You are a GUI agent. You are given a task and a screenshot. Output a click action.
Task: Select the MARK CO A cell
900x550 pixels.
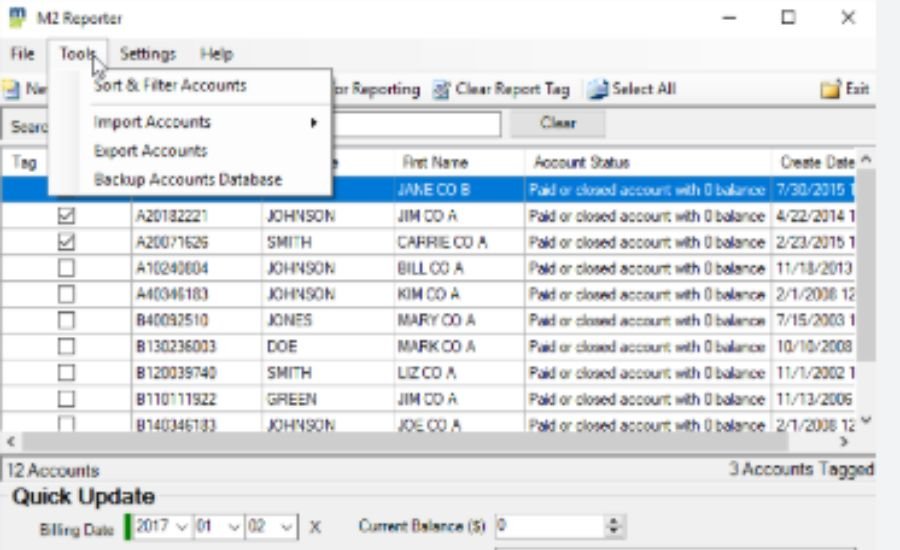pos(459,347)
